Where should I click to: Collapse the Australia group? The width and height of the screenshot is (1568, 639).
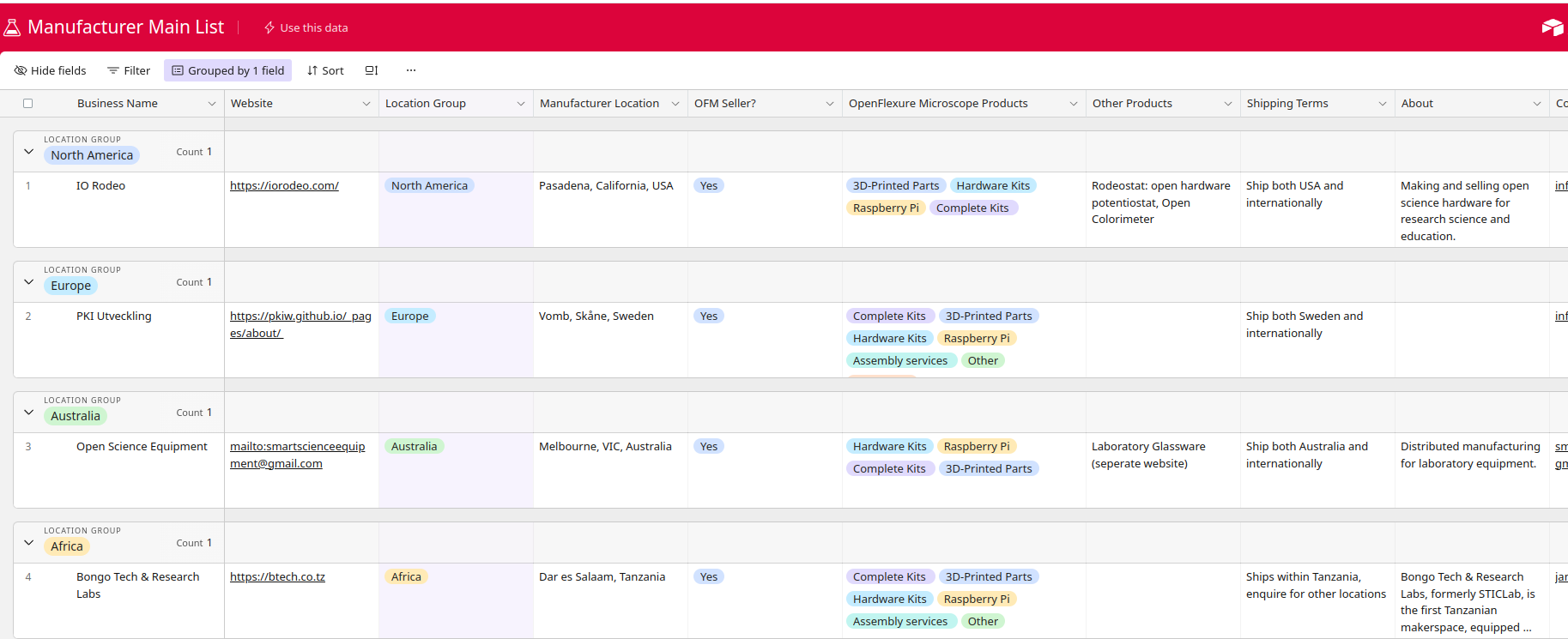click(28, 413)
